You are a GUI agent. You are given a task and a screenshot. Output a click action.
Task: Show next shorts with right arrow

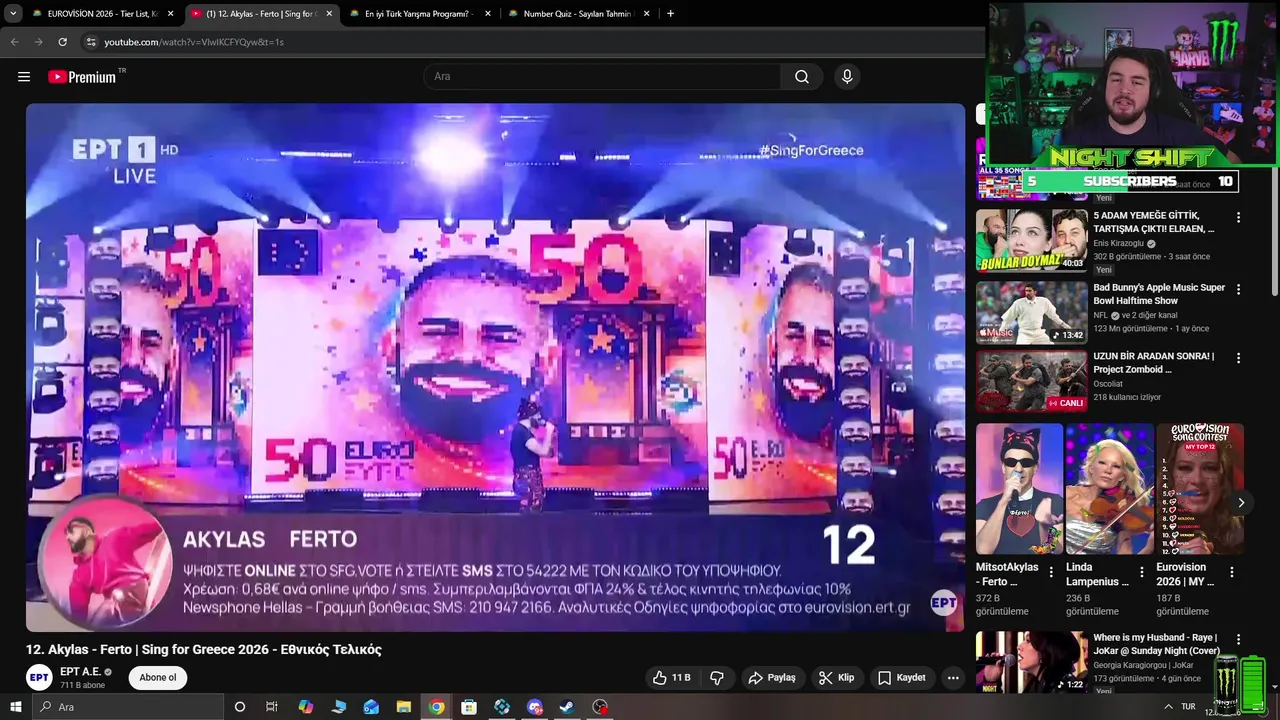(x=1241, y=503)
